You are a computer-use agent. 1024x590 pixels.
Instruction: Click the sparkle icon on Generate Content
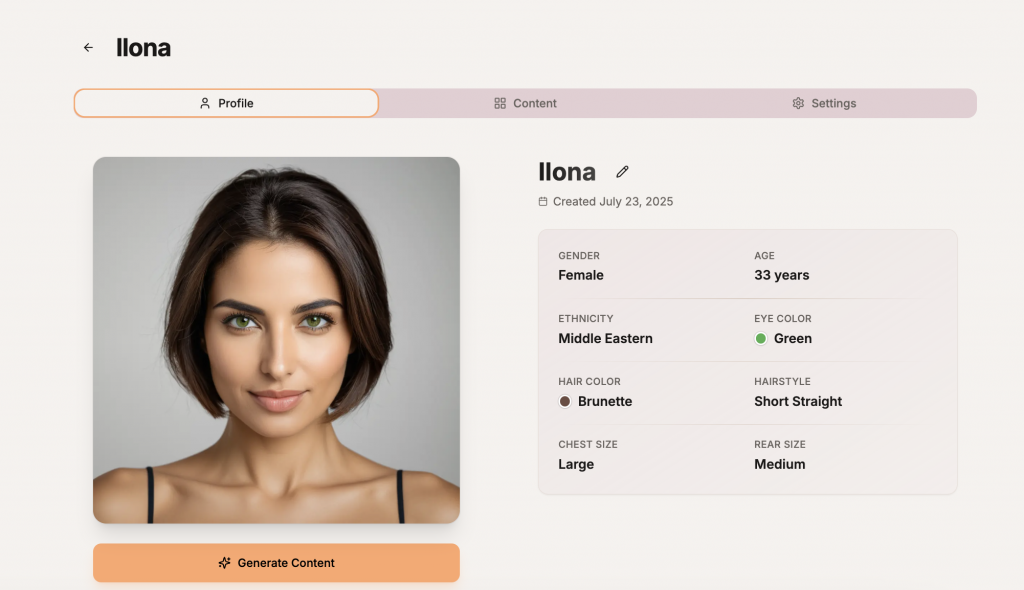click(224, 563)
